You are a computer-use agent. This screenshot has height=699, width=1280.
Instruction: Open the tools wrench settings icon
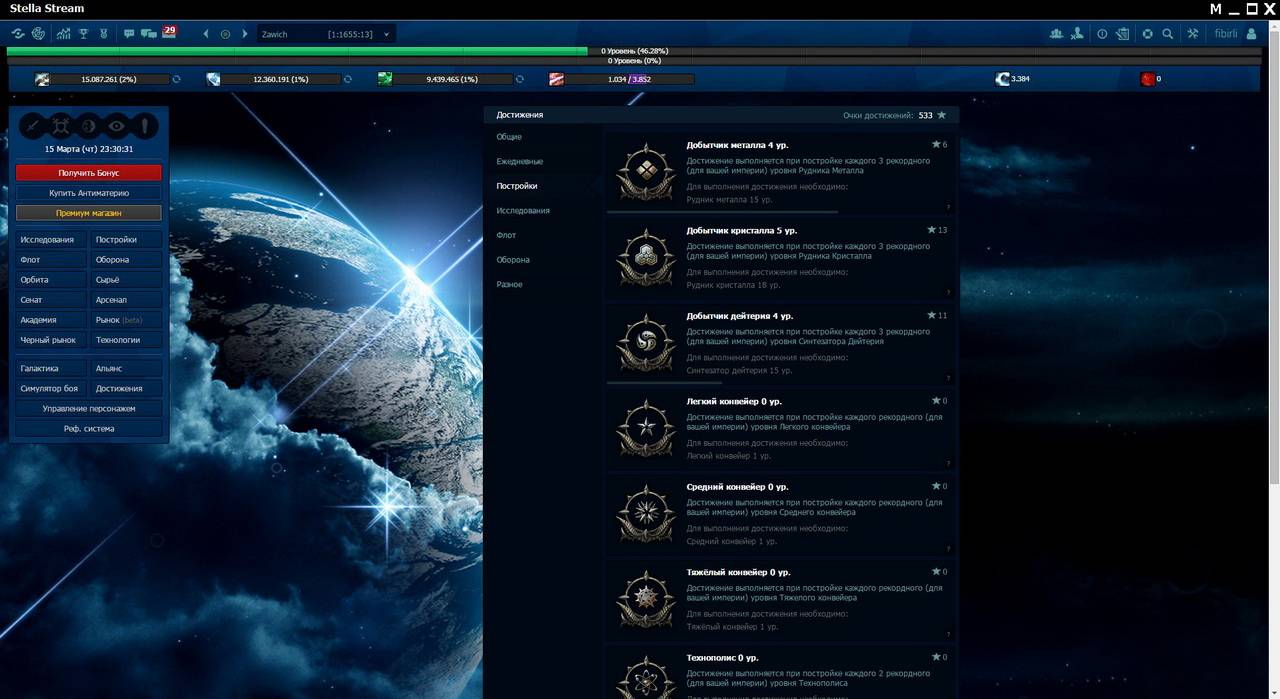click(x=1192, y=34)
